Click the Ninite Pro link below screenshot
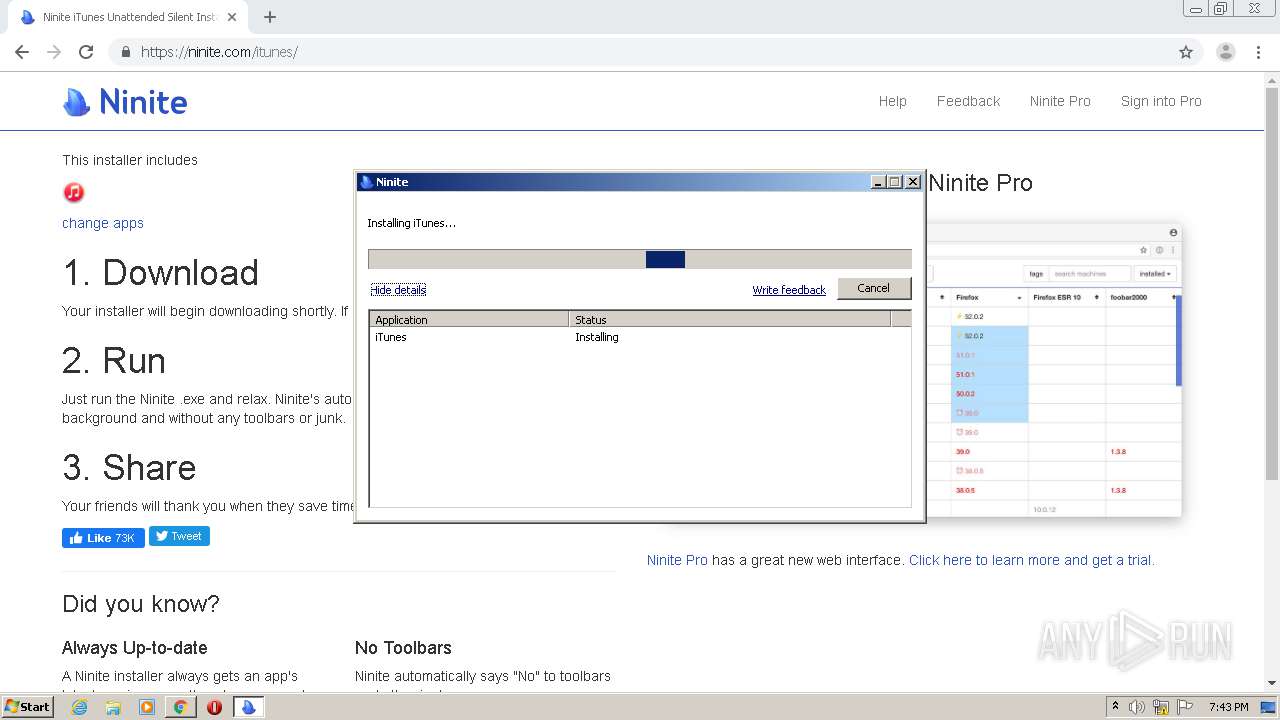This screenshot has width=1280, height=720. [677, 560]
